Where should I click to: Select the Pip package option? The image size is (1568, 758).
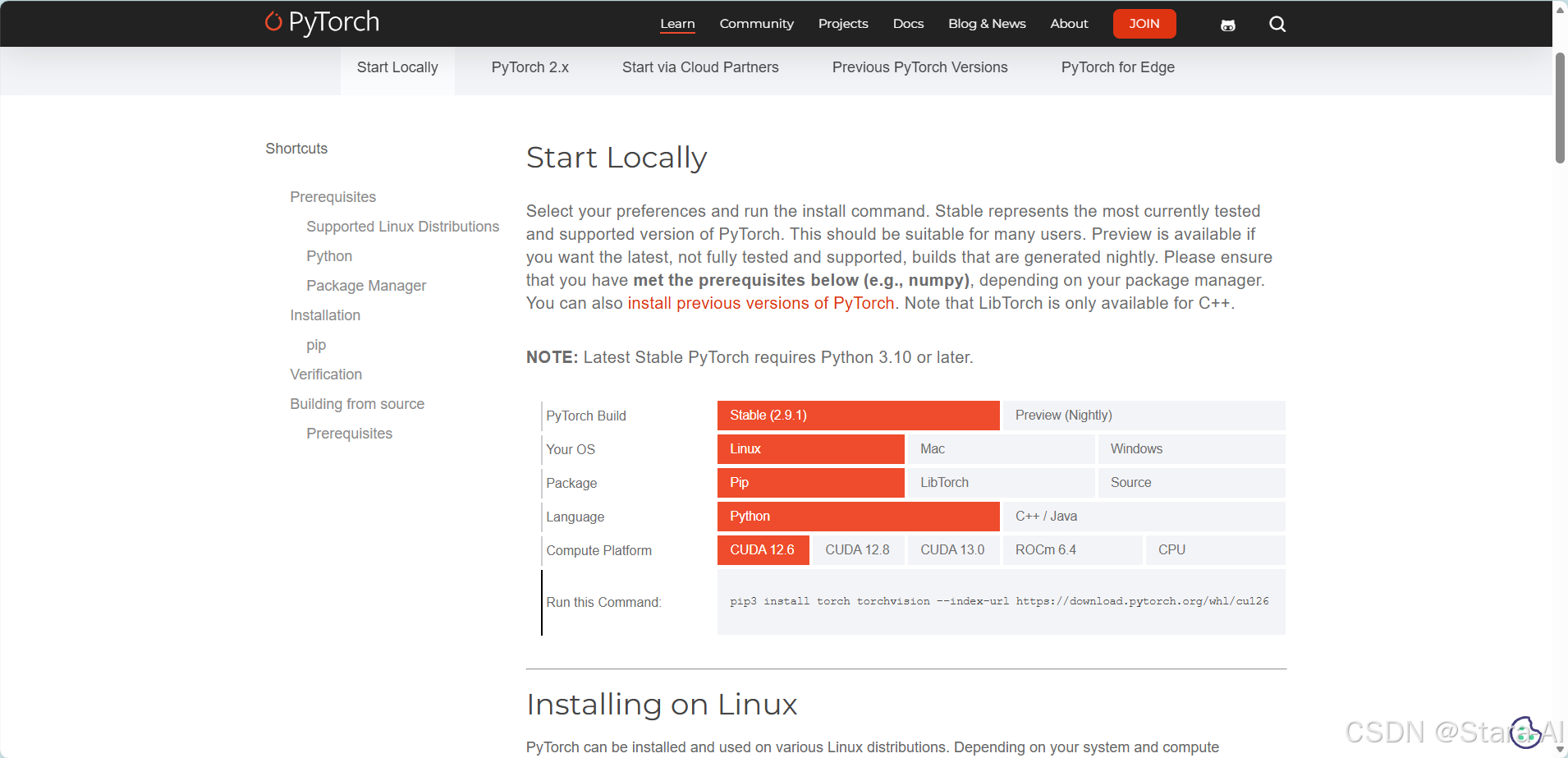click(x=810, y=483)
